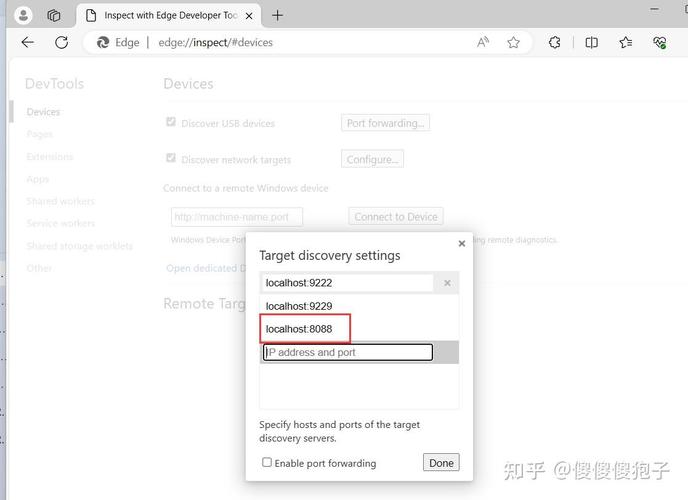
Task: Open the Apps sidebar section
Action: pyautogui.click(x=38, y=179)
